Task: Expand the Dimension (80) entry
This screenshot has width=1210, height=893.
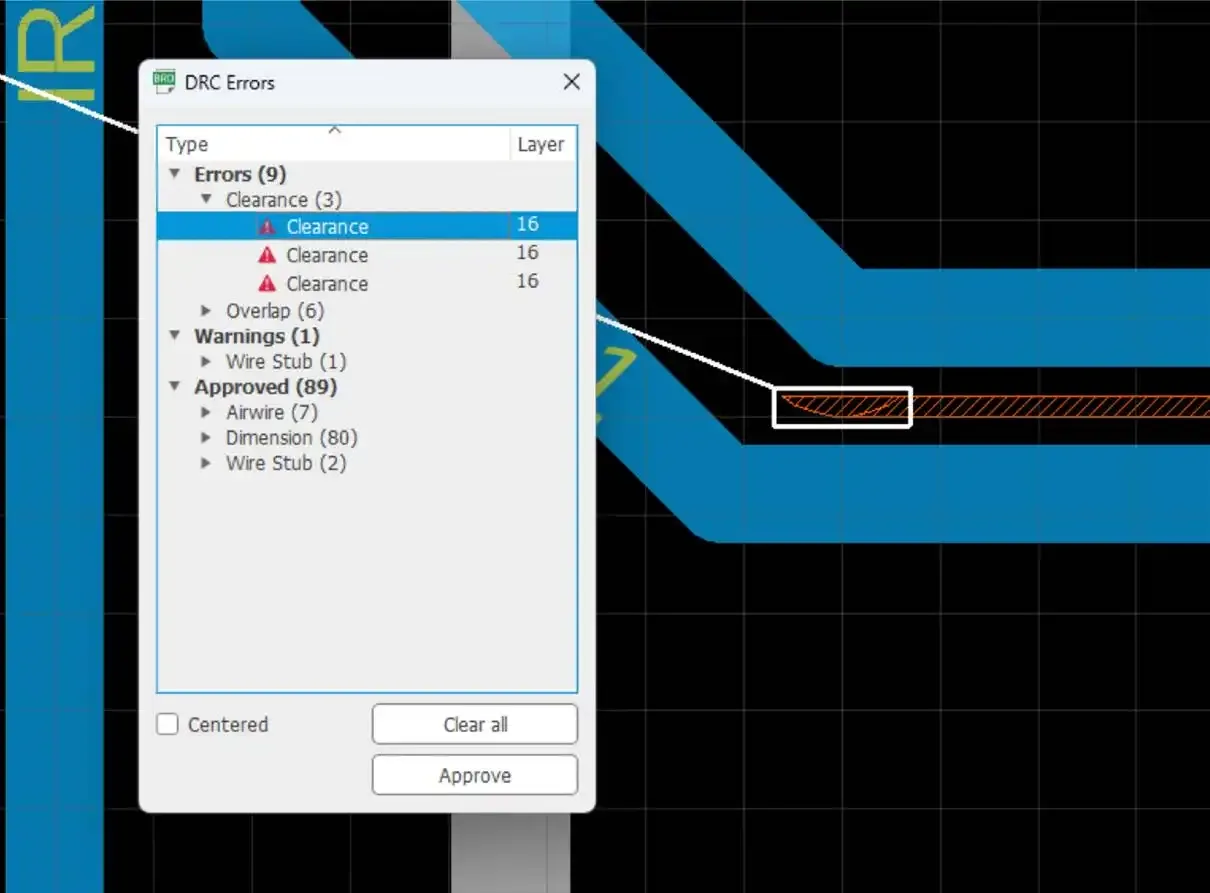Action: point(206,438)
